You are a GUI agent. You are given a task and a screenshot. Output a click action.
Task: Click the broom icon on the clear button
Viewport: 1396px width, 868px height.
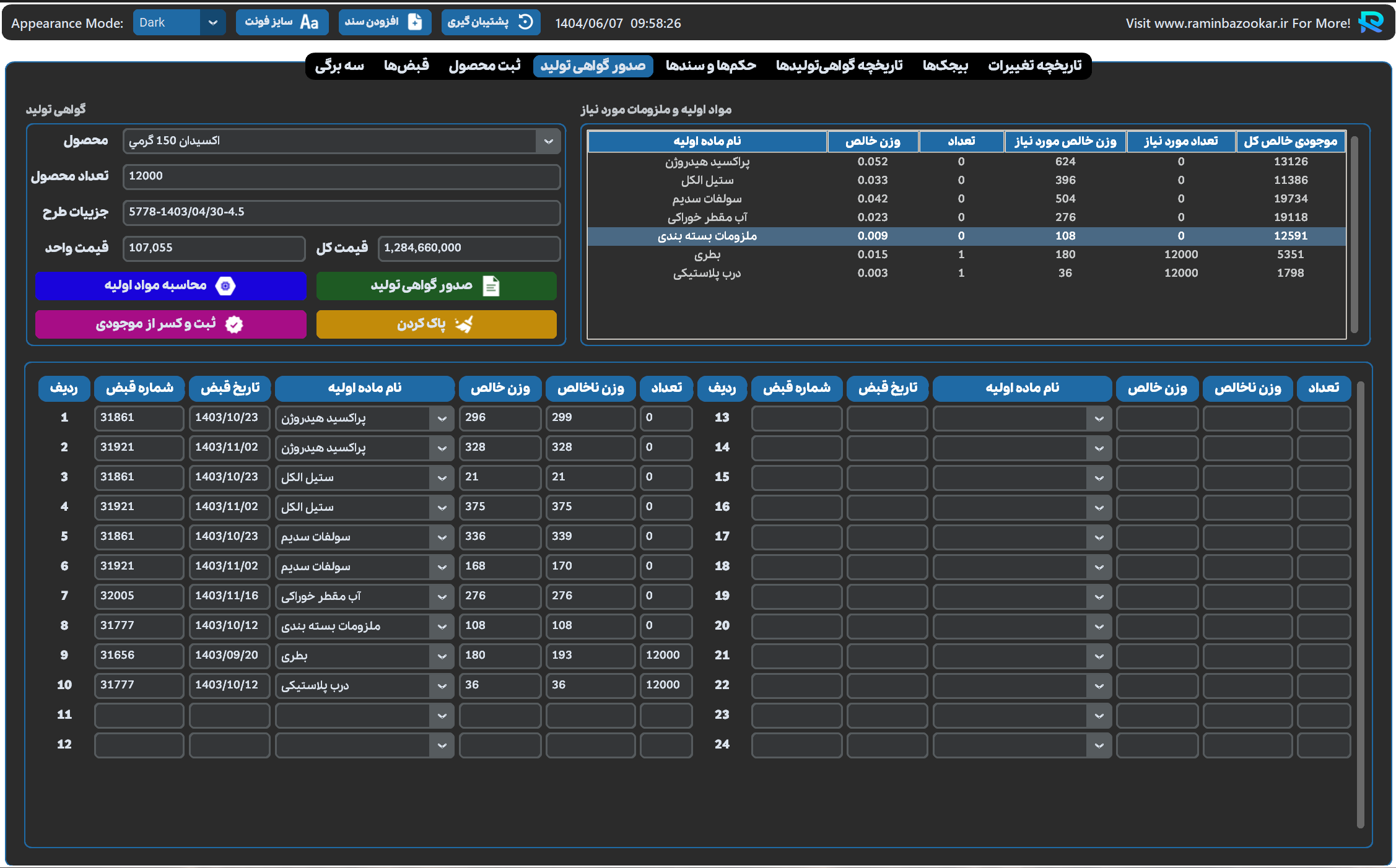pos(464,324)
